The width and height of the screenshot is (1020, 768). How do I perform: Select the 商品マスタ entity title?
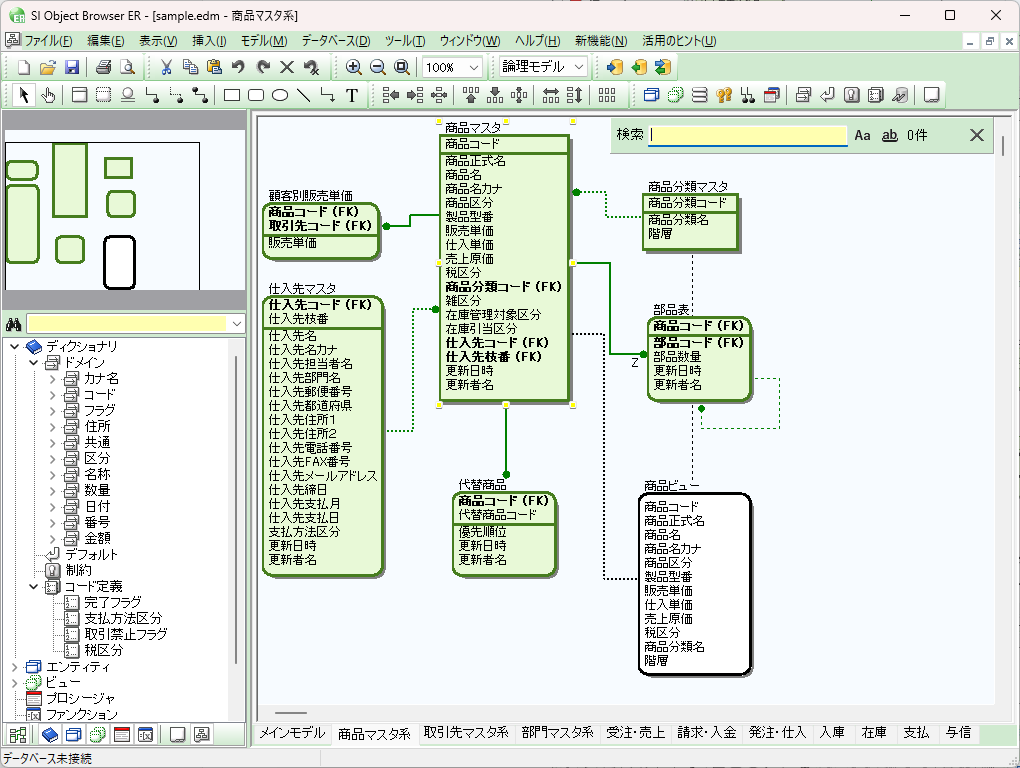tap(473, 127)
